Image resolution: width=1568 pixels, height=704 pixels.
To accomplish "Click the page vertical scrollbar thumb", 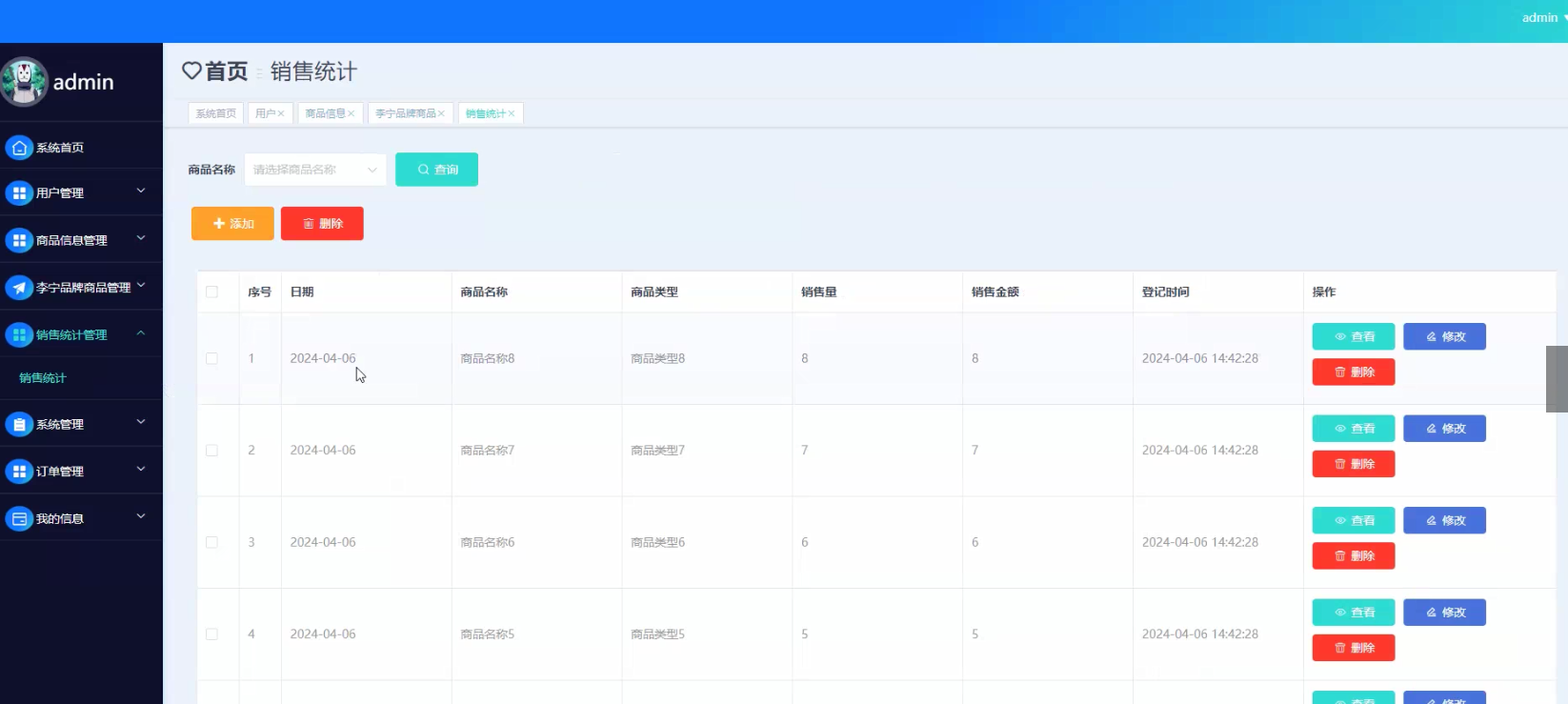I will point(1557,379).
